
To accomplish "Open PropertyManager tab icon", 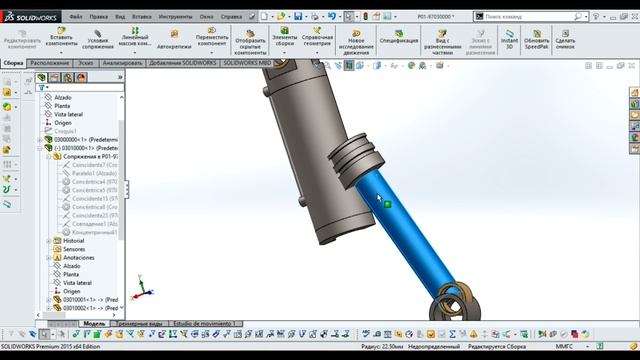I will [54, 78].
